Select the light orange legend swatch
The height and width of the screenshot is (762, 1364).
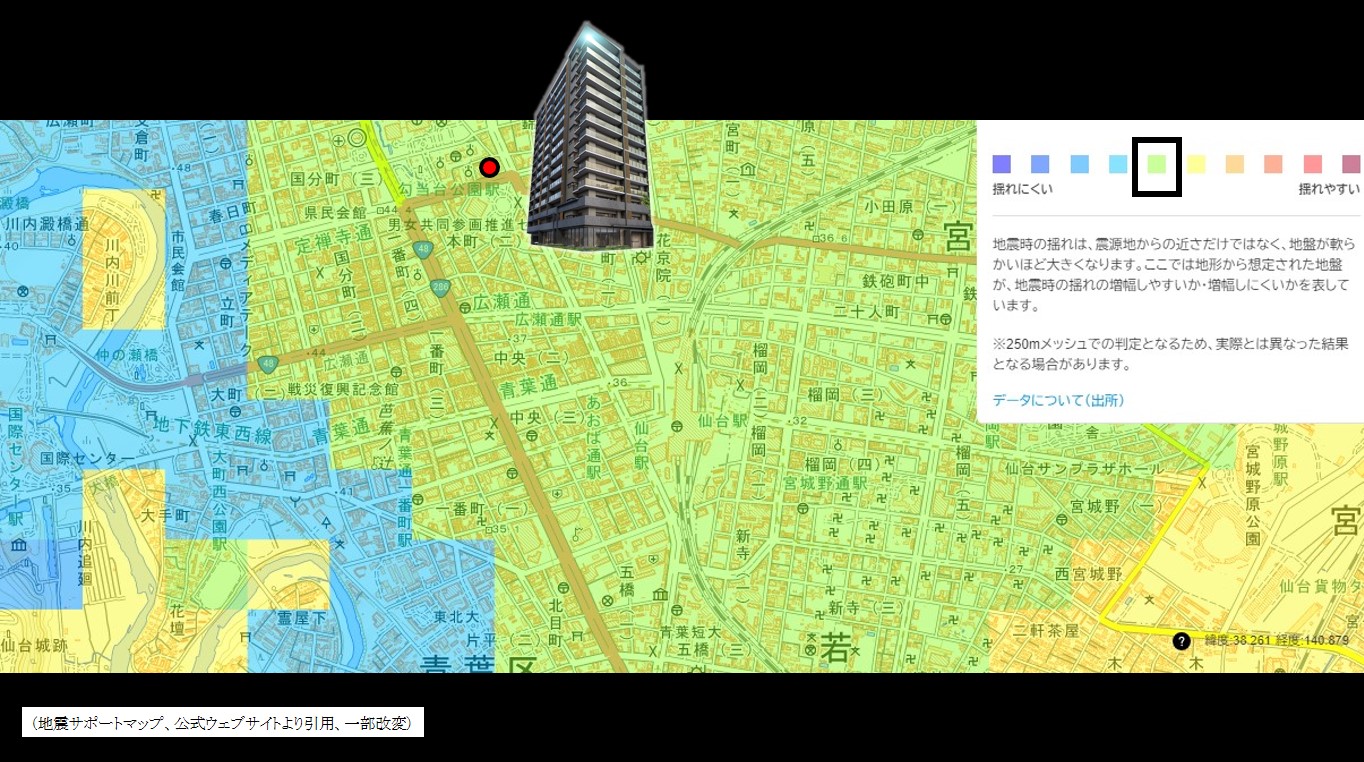click(x=1235, y=165)
